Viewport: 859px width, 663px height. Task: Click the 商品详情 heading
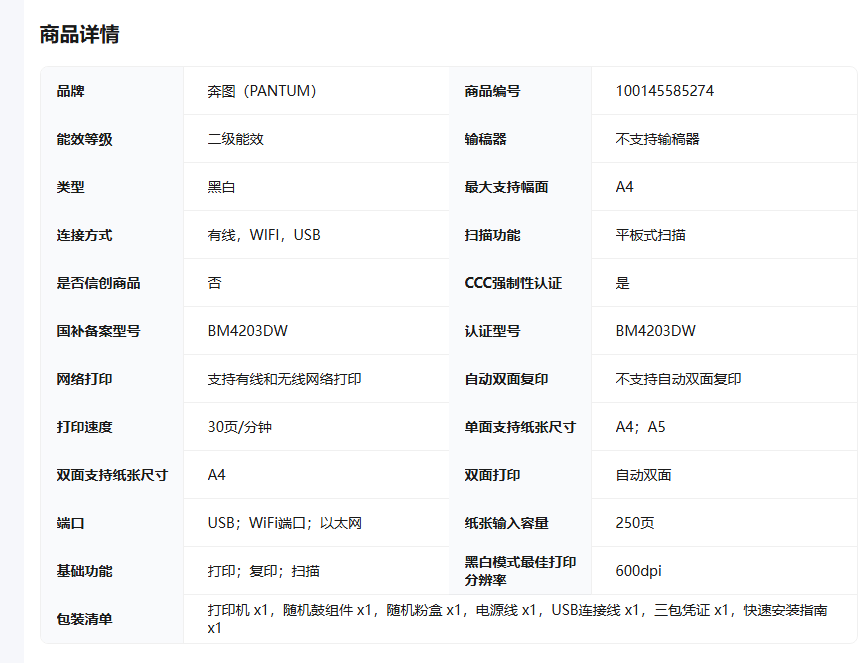[79, 35]
